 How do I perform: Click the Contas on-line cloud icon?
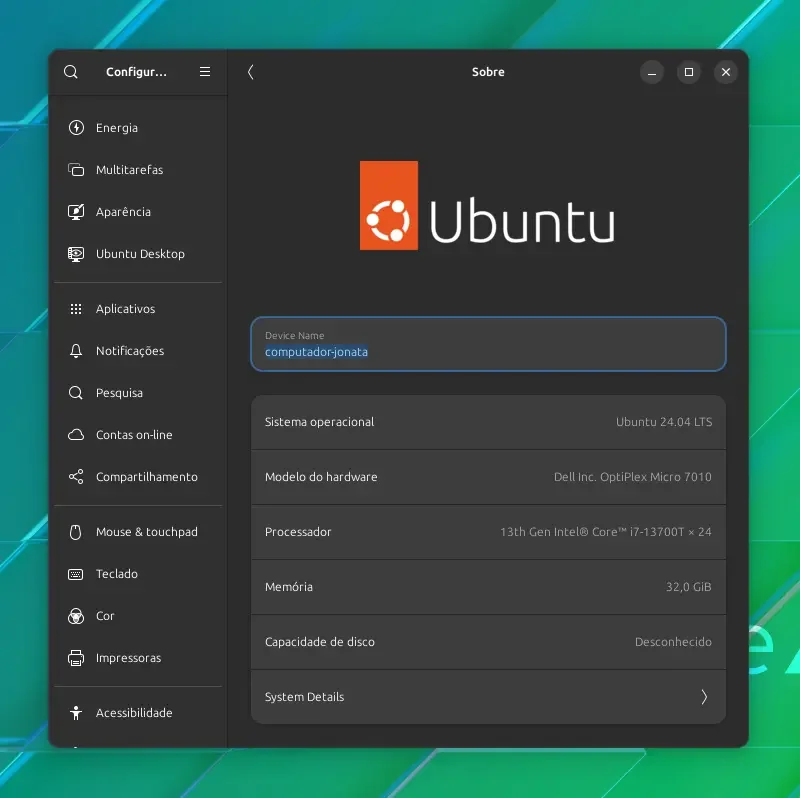coord(76,435)
